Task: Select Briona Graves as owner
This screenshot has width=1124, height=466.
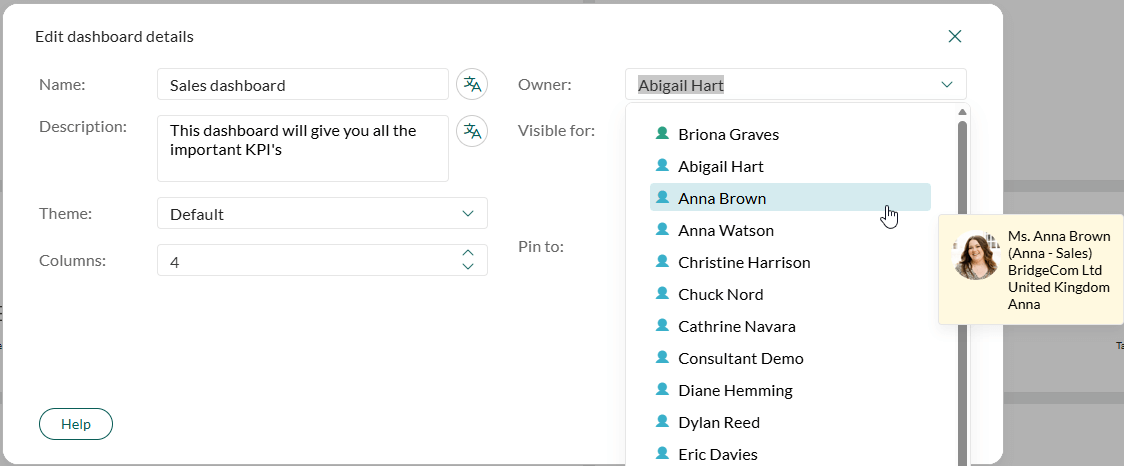Action: 790,134
